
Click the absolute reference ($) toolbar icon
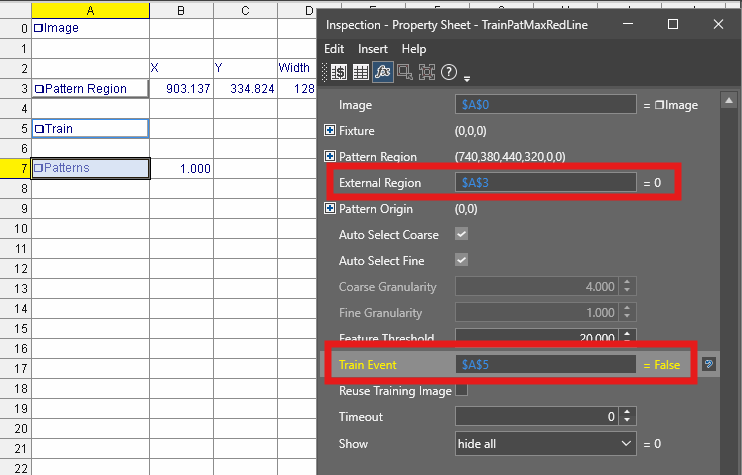pyautogui.click(x=339, y=71)
